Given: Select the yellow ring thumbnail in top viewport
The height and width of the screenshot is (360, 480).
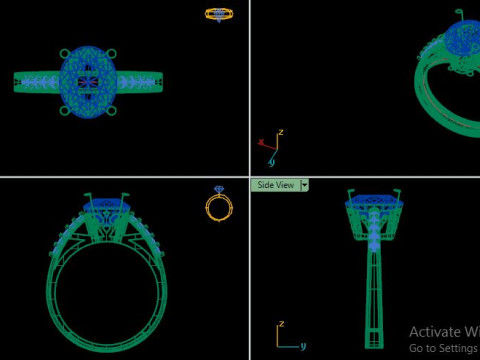Looking at the screenshot, I should pyautogui.click(x=219, y=15).
